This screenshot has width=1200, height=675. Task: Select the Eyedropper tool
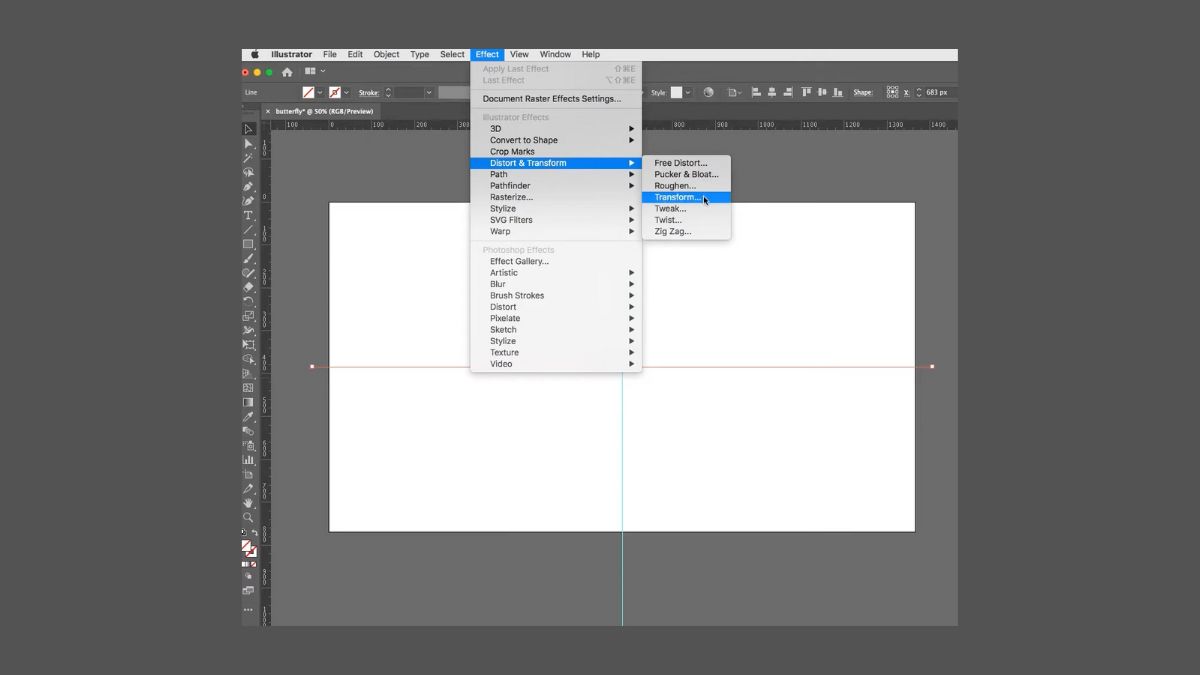[248, 417]
